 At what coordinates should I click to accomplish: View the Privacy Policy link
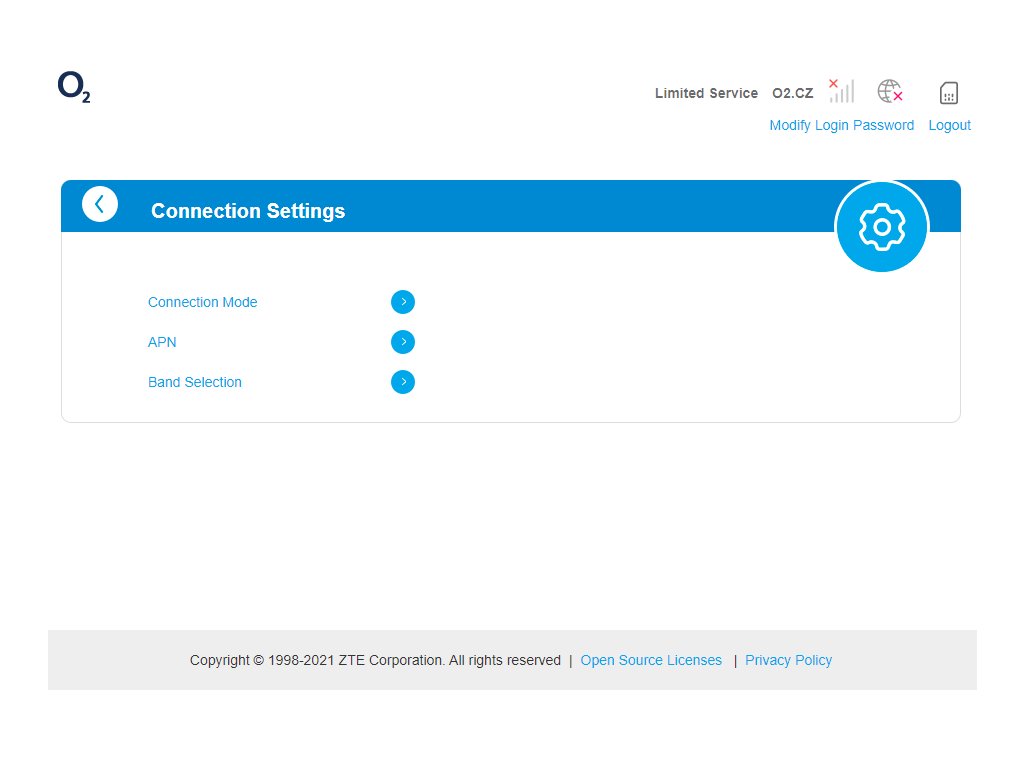[788, 660]
